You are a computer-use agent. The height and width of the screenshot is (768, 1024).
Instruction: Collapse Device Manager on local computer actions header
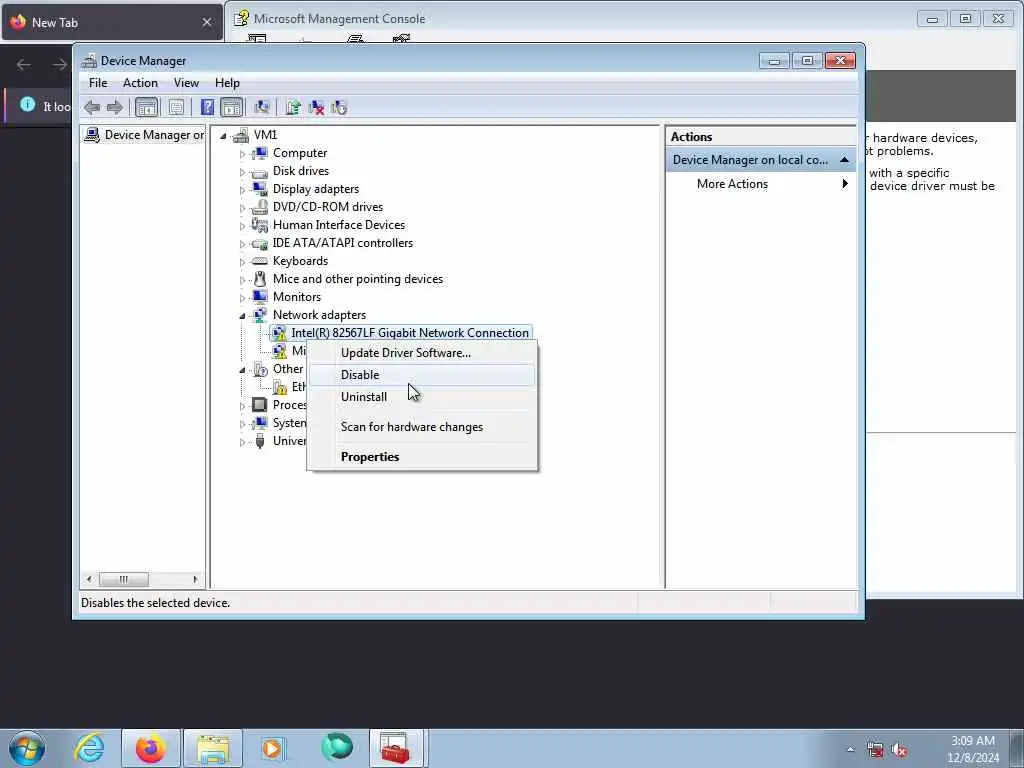[x=844, y=160]
